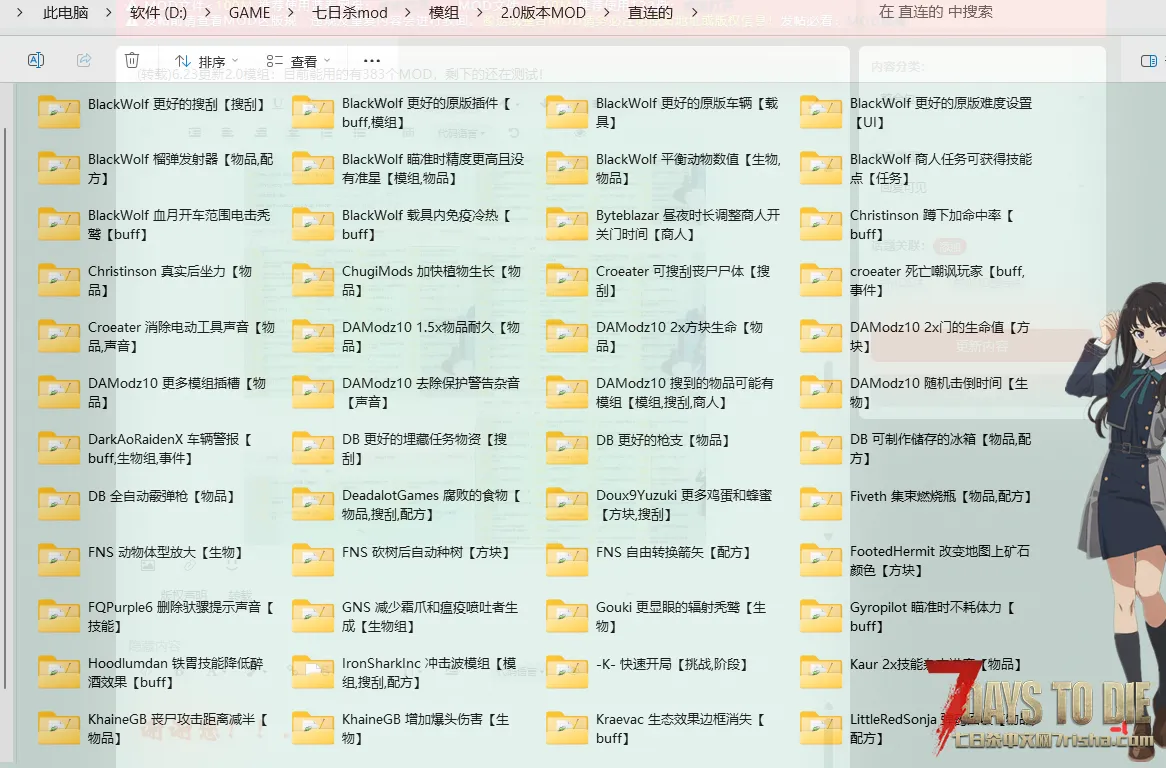The width and height of the screenshot is (1166, 768).
Task: Click folder name DAModz10 搜到的物品可能有模组
Action: click(x=684, y=393)
